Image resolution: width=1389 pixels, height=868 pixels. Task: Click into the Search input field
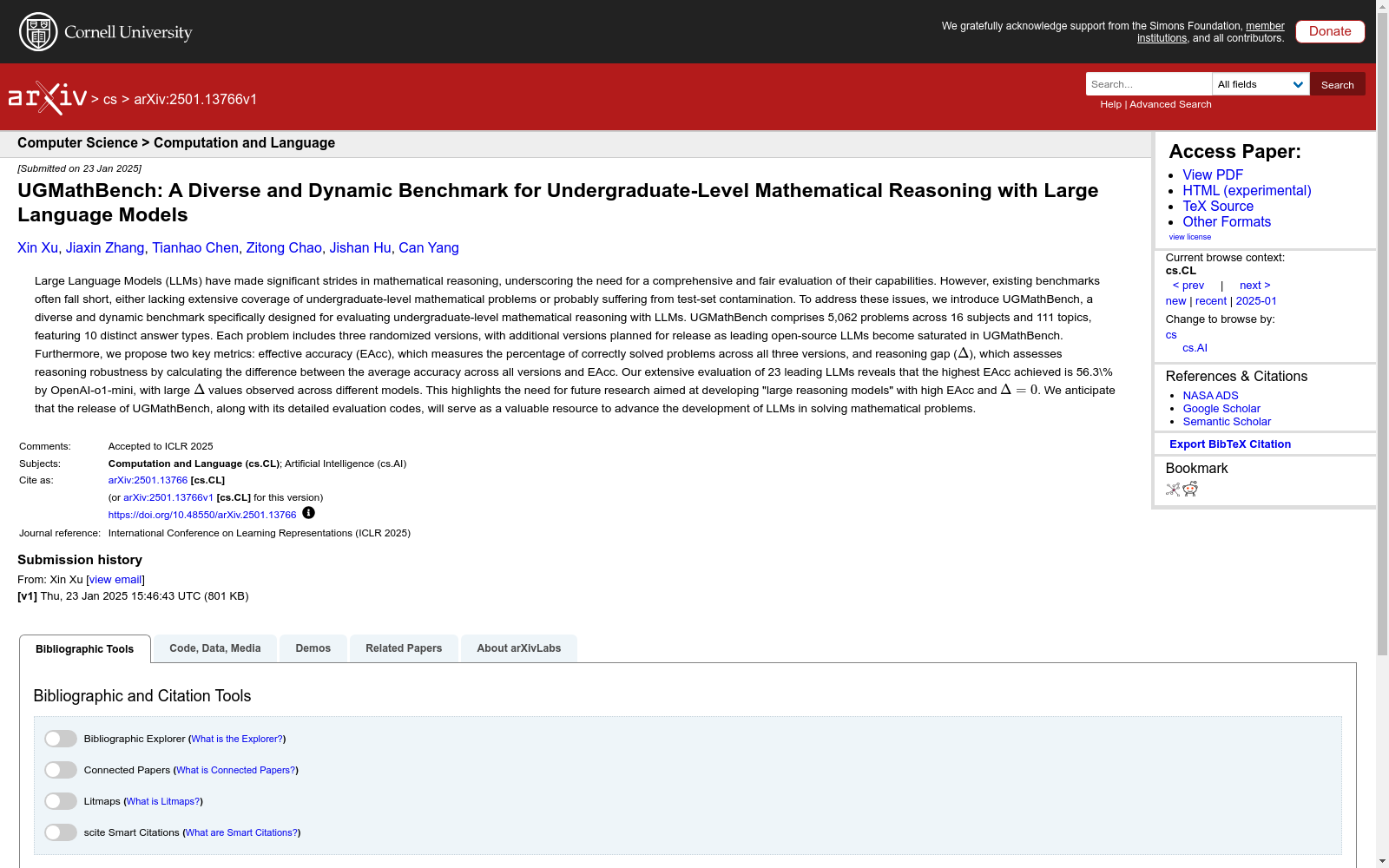[1148, 84]
